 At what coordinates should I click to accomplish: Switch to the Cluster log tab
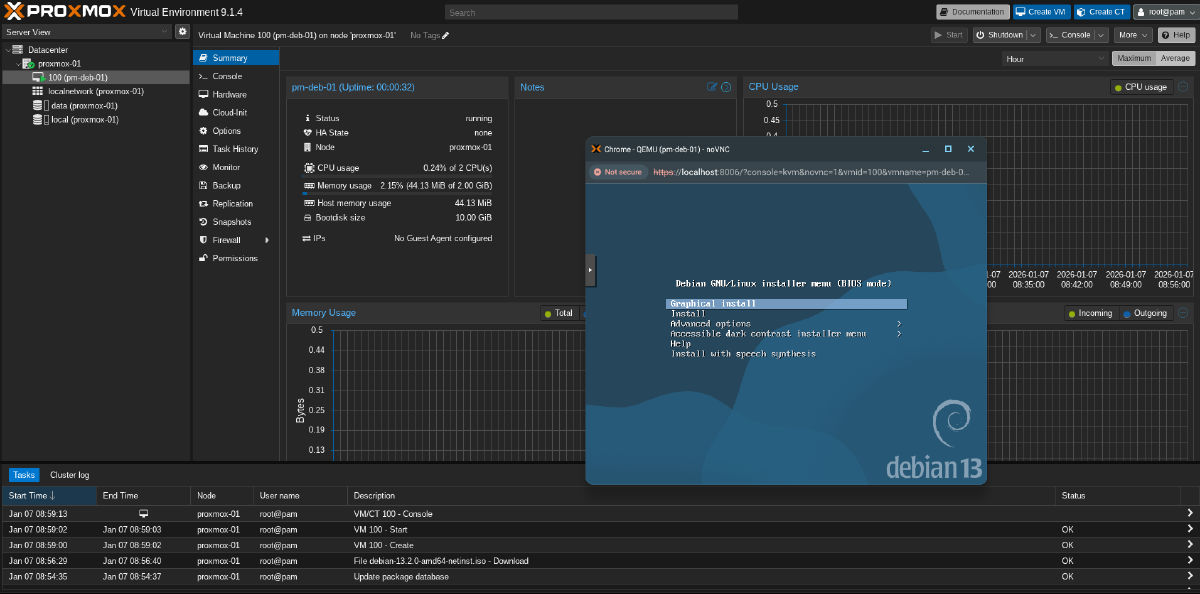pos(69,475)
